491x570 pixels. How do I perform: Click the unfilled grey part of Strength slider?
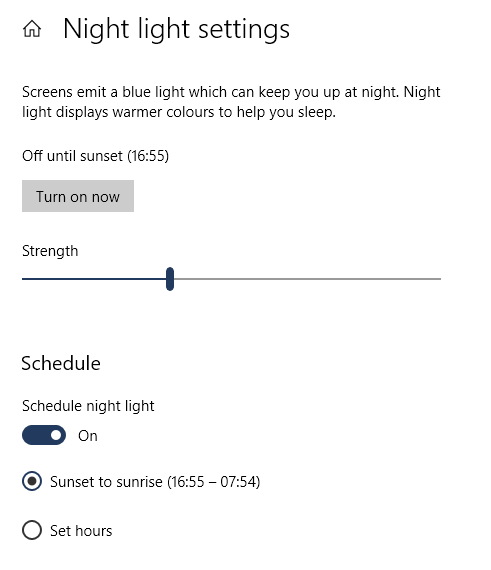point(307,279)
